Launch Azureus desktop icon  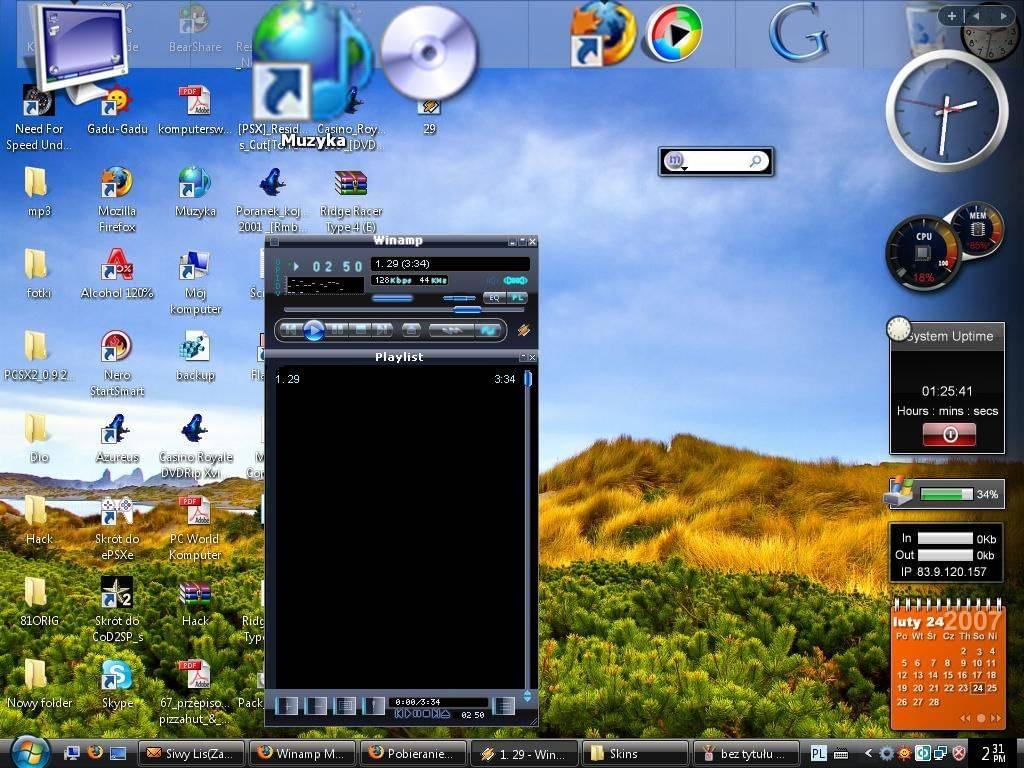pyautogui.click(x=117, y=438)
